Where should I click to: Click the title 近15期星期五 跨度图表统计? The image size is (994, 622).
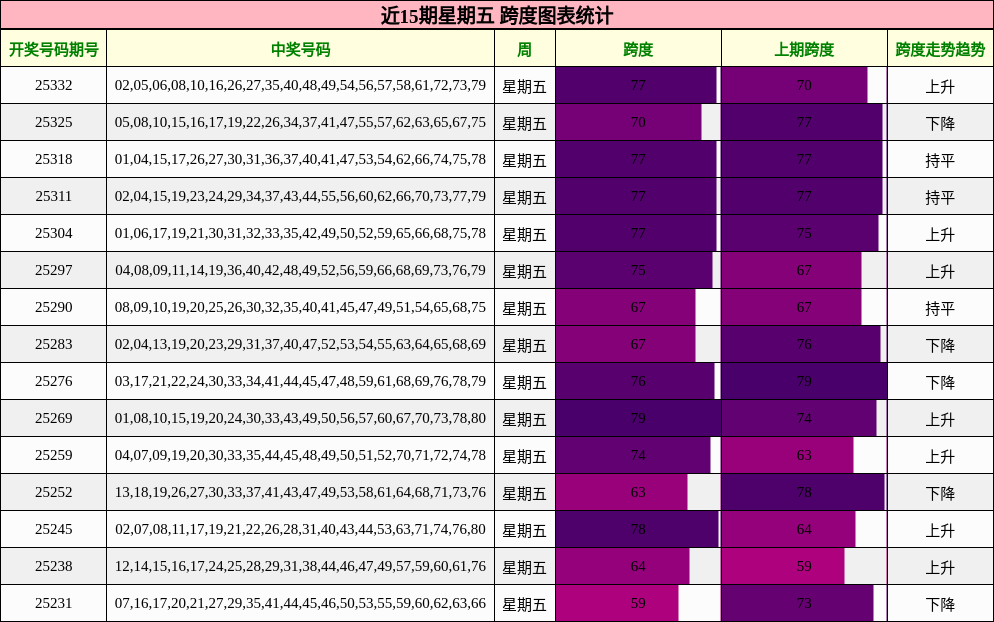(497, 15)
